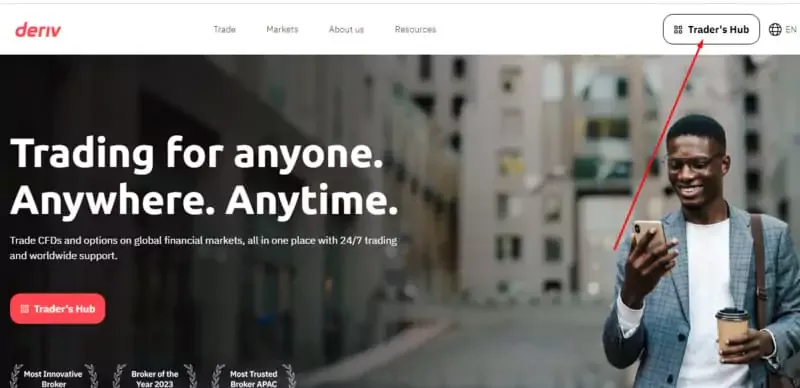Select the EN language option

791,30
